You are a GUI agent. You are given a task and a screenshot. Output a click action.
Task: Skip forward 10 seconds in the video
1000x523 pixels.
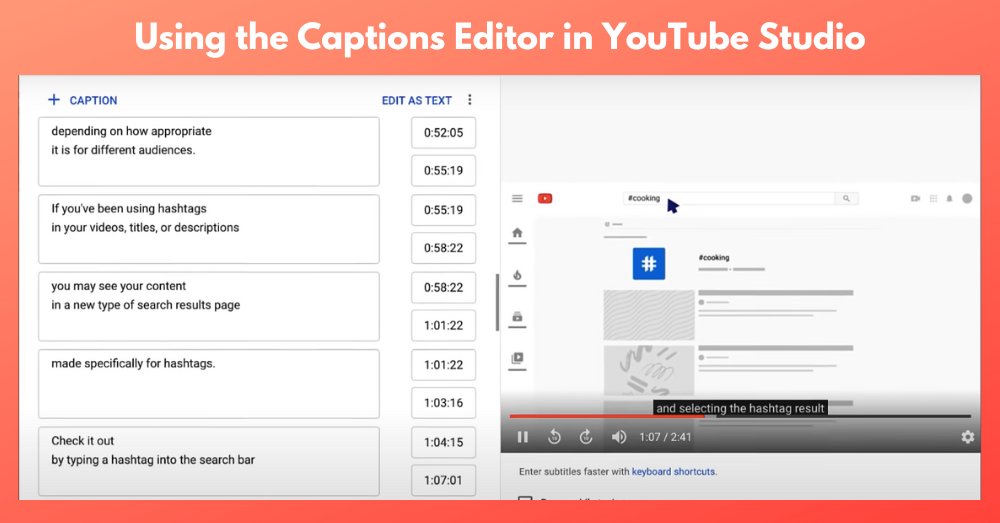pos(585,437)
